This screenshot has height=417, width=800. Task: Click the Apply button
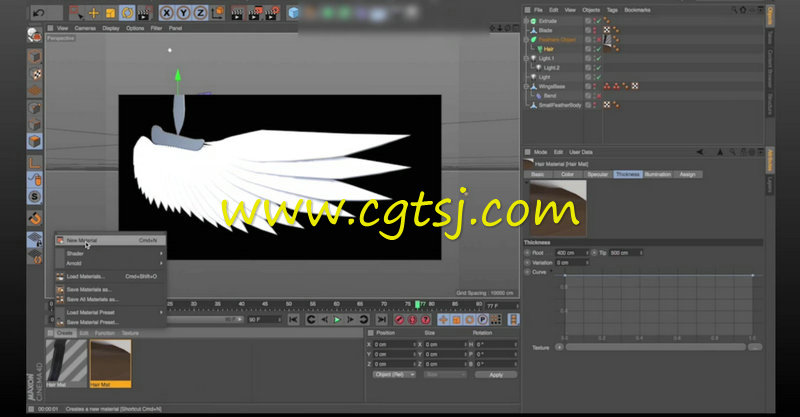pos(495,375)
